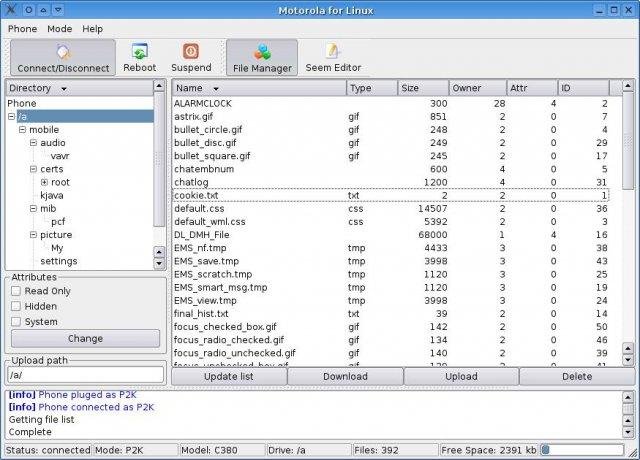
Task: Select the DL_DMH_File row
Action: [x=390, y=235]
